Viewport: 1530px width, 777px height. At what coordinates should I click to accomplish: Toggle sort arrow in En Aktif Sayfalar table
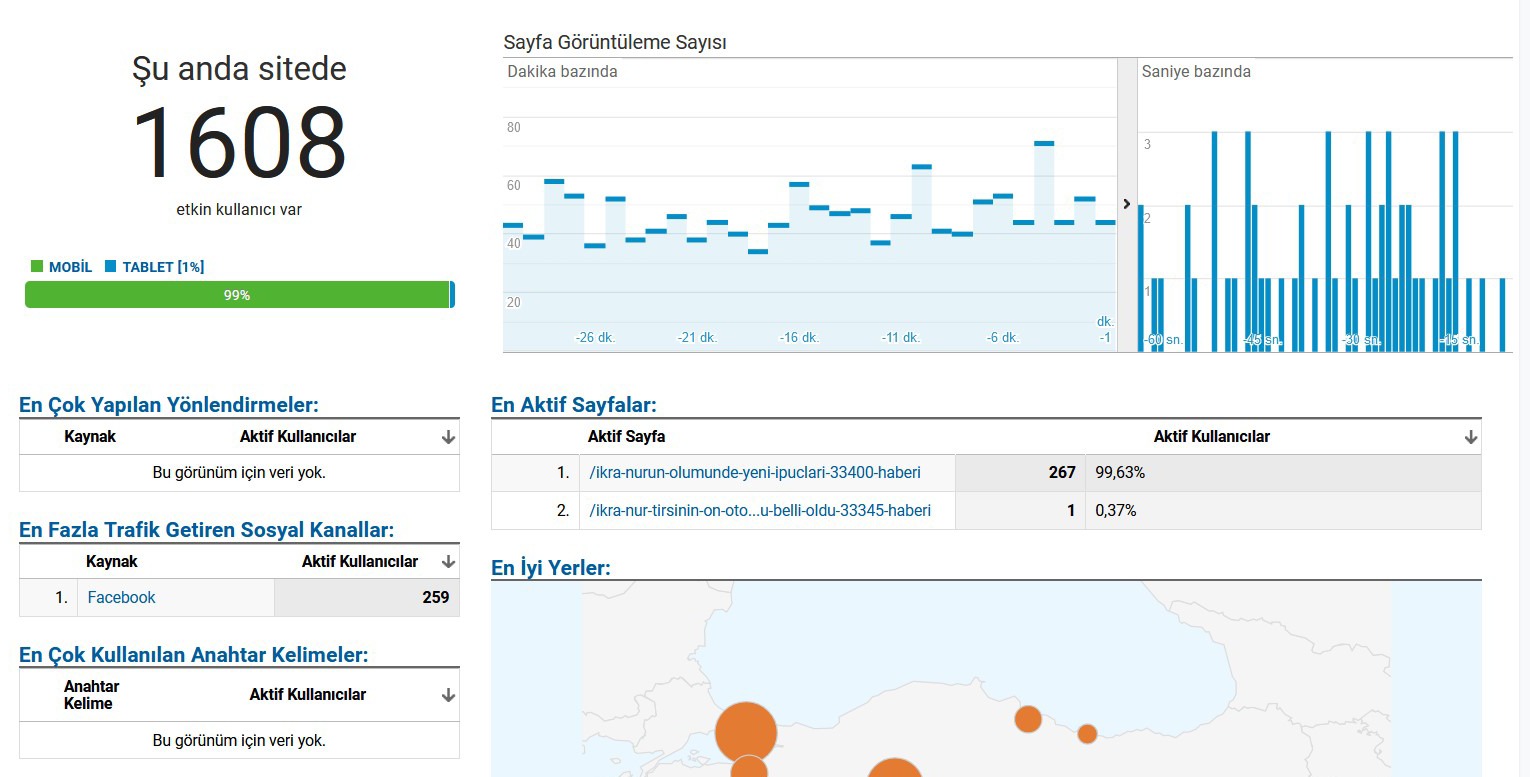point(1470,437)
